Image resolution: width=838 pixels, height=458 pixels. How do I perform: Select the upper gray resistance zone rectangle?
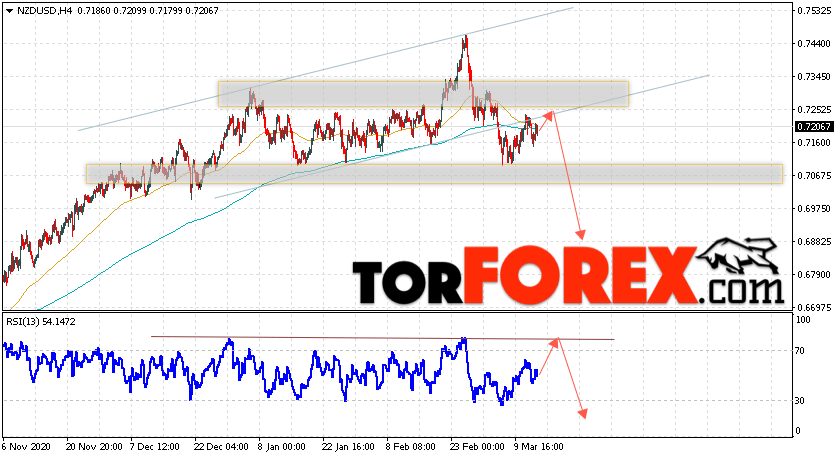tap(423, 94)
